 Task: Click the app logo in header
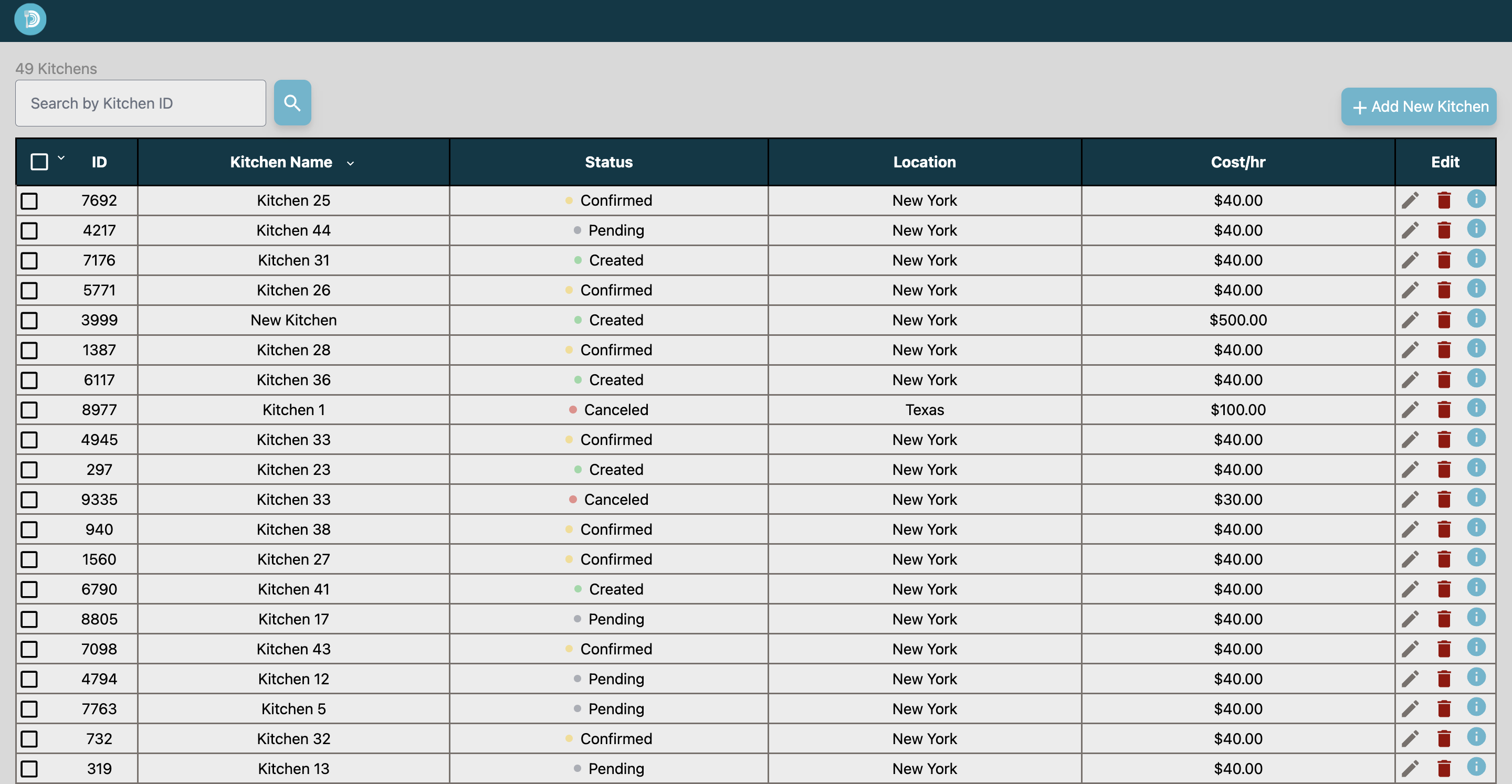click(30, 19)
